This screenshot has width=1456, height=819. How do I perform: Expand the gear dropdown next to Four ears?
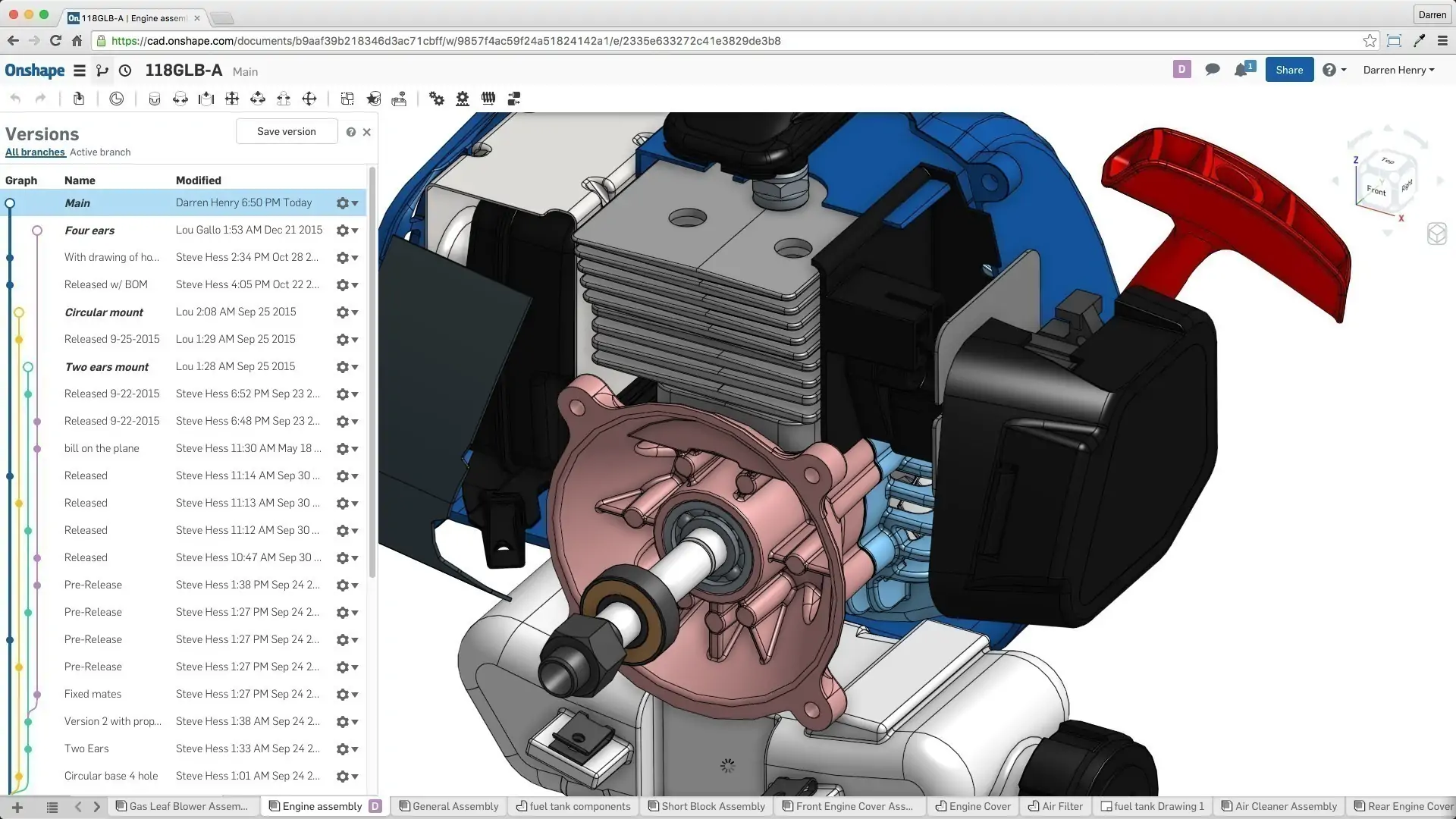347,231
